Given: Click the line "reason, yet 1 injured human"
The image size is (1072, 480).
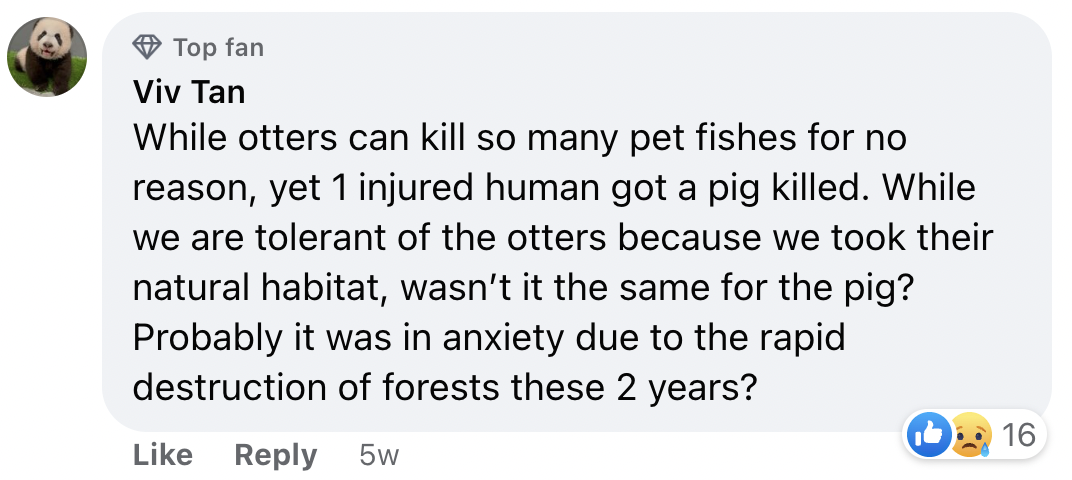Looking at the screenshot, I should 554,188.
